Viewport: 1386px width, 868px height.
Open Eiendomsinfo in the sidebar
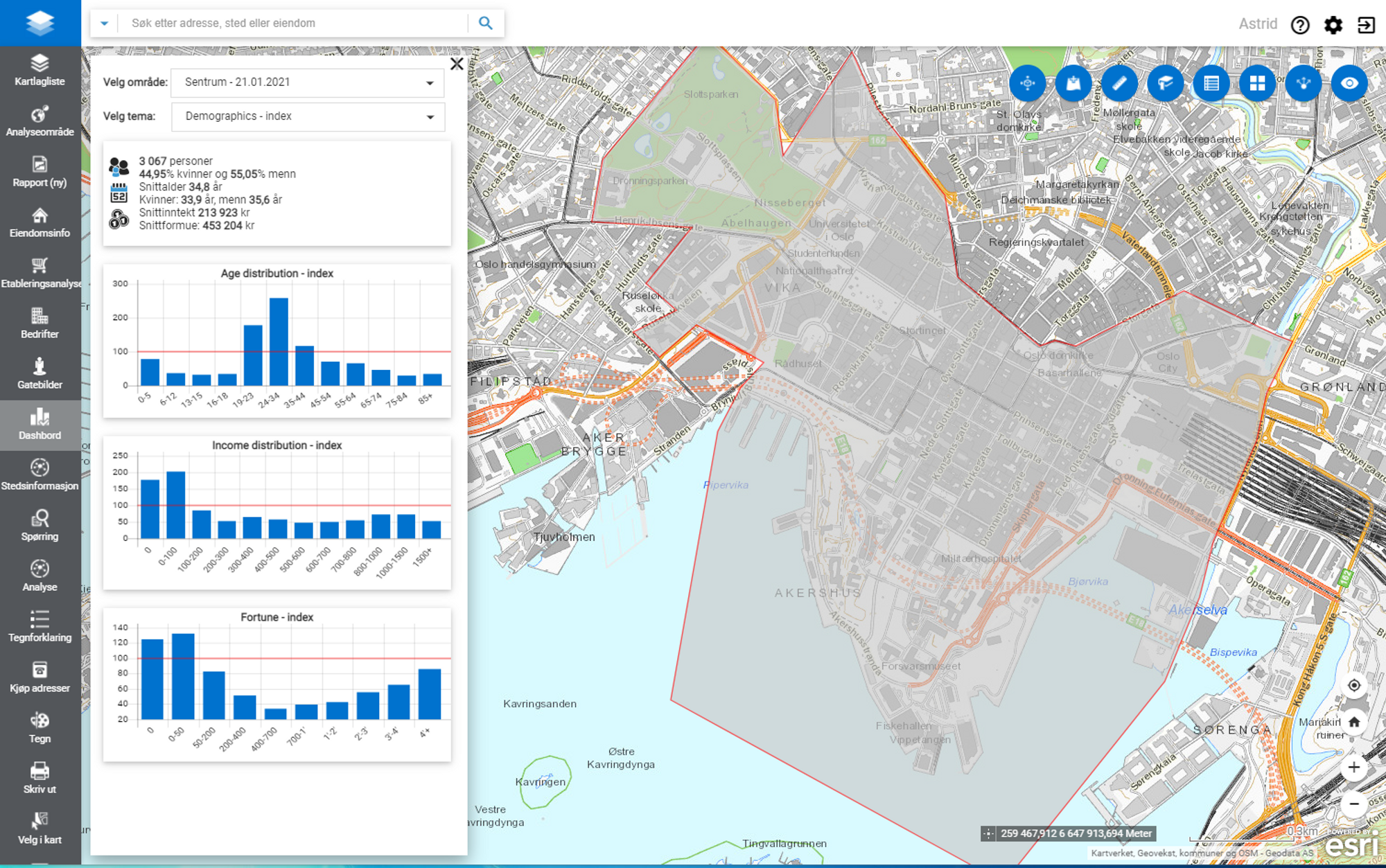pyautogui.click(x=40, y=222)
